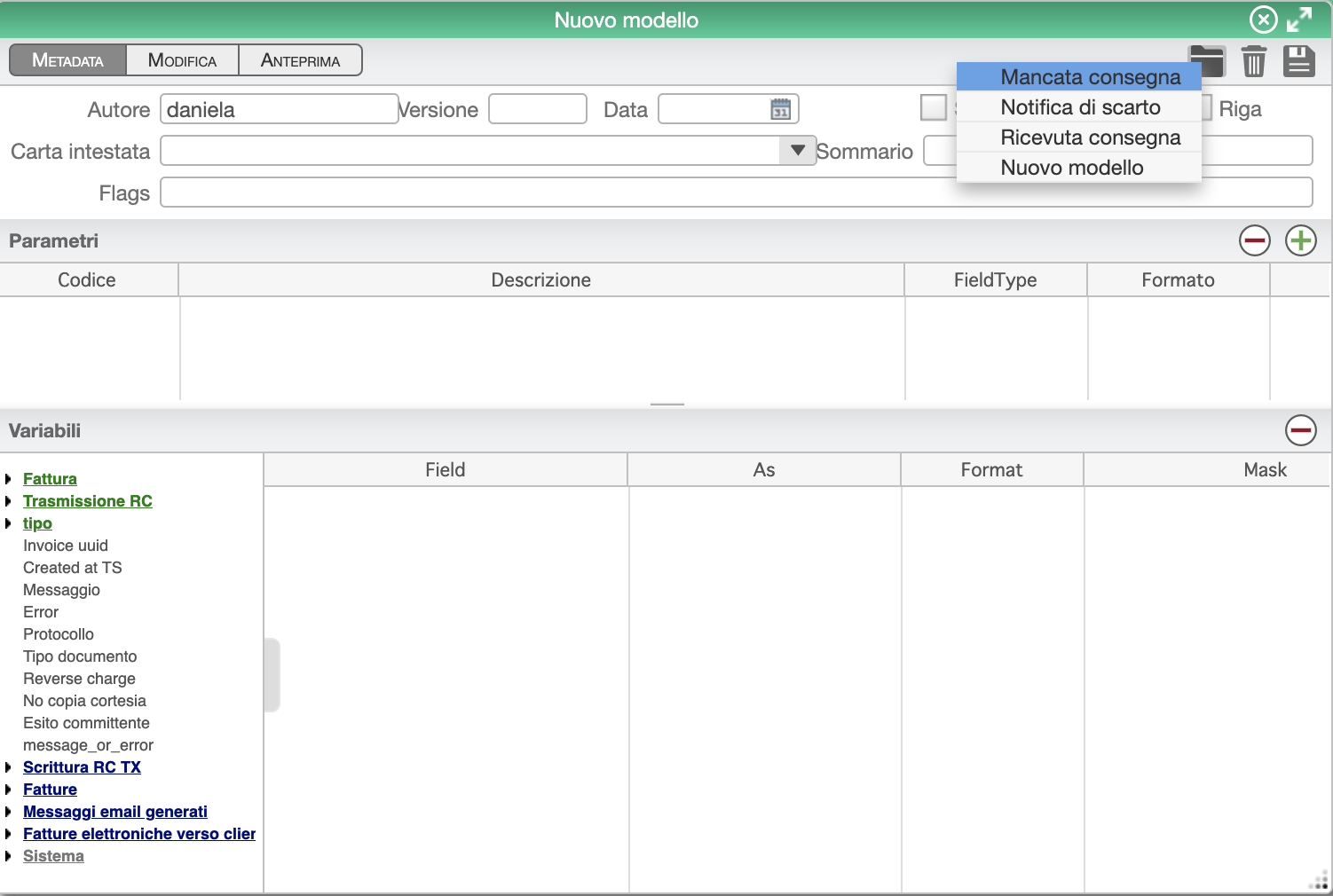Click the Versione input field
Image resolution: width=1333 pixels, height=896 pixels.
538,109
